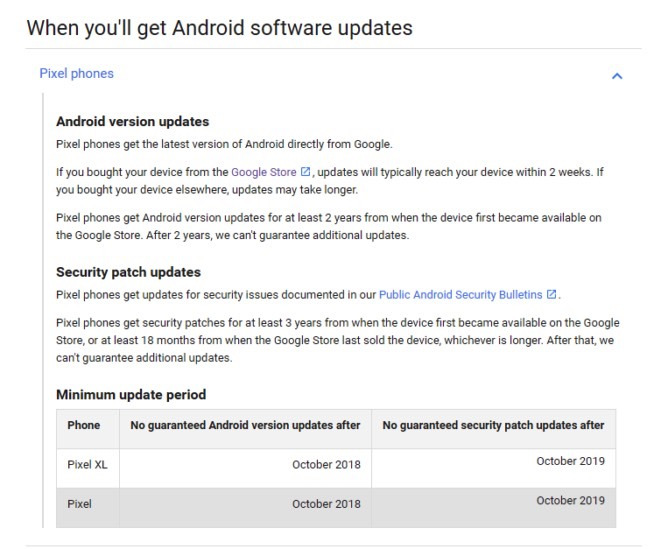Open Public Android Security Bulletins link
Image resolution: width=668 pixels, height=549 pixels.
point(460,295)
